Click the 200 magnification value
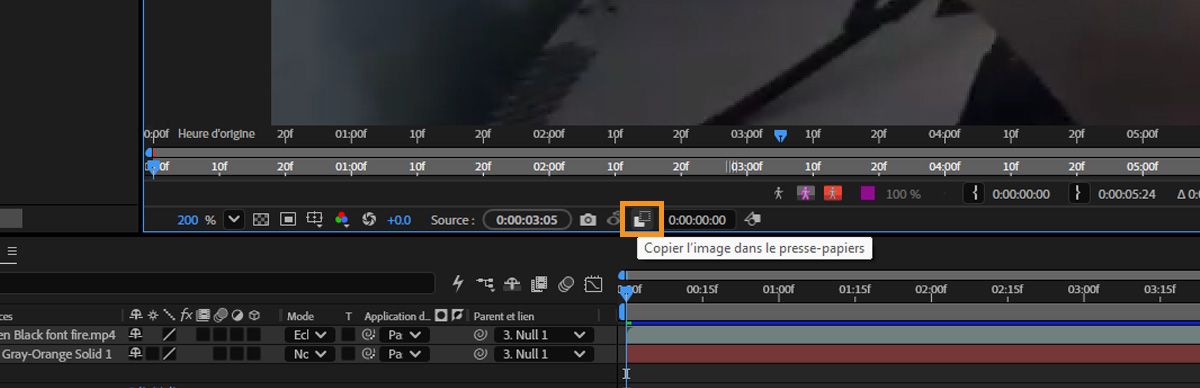This screenshot has width=1200, height=388. click(x=188, y=220)
